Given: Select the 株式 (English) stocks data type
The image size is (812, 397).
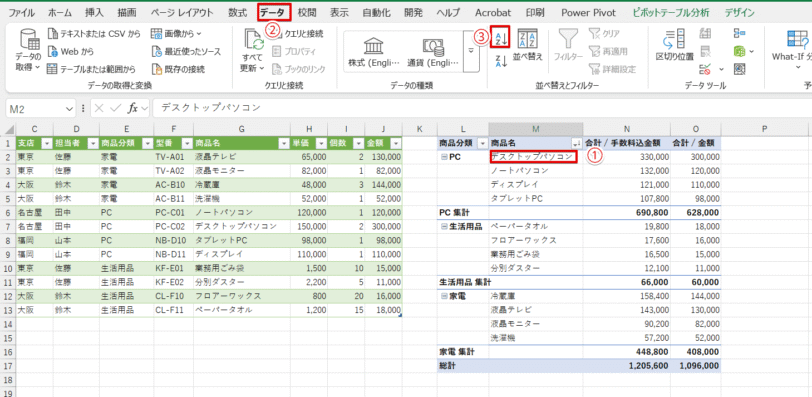Looking at the screenshot, I should [x=374, y=53].
